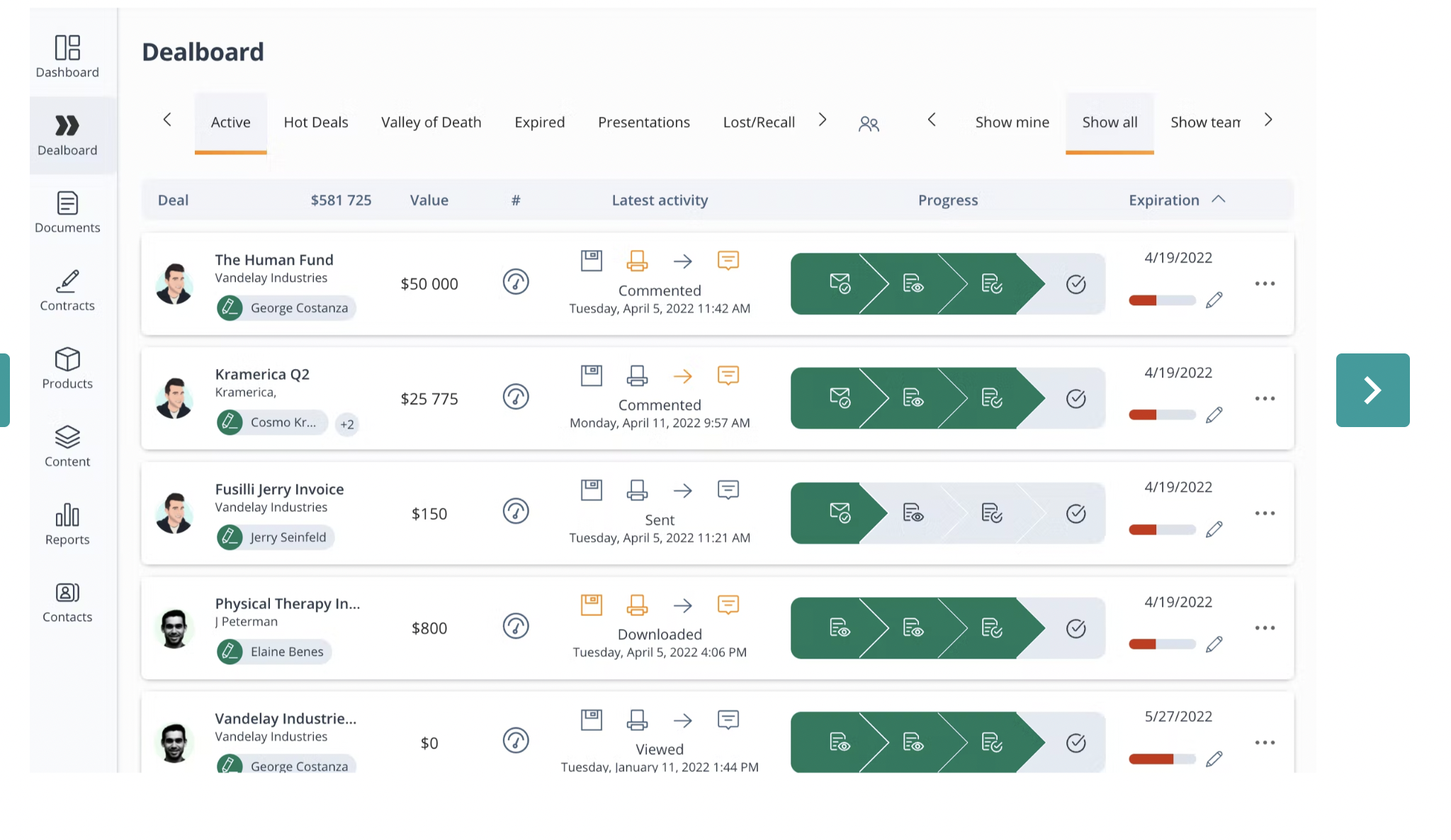Click the +2 badge on Kramerica Q2
The image size is (1451, 840).
347,424
